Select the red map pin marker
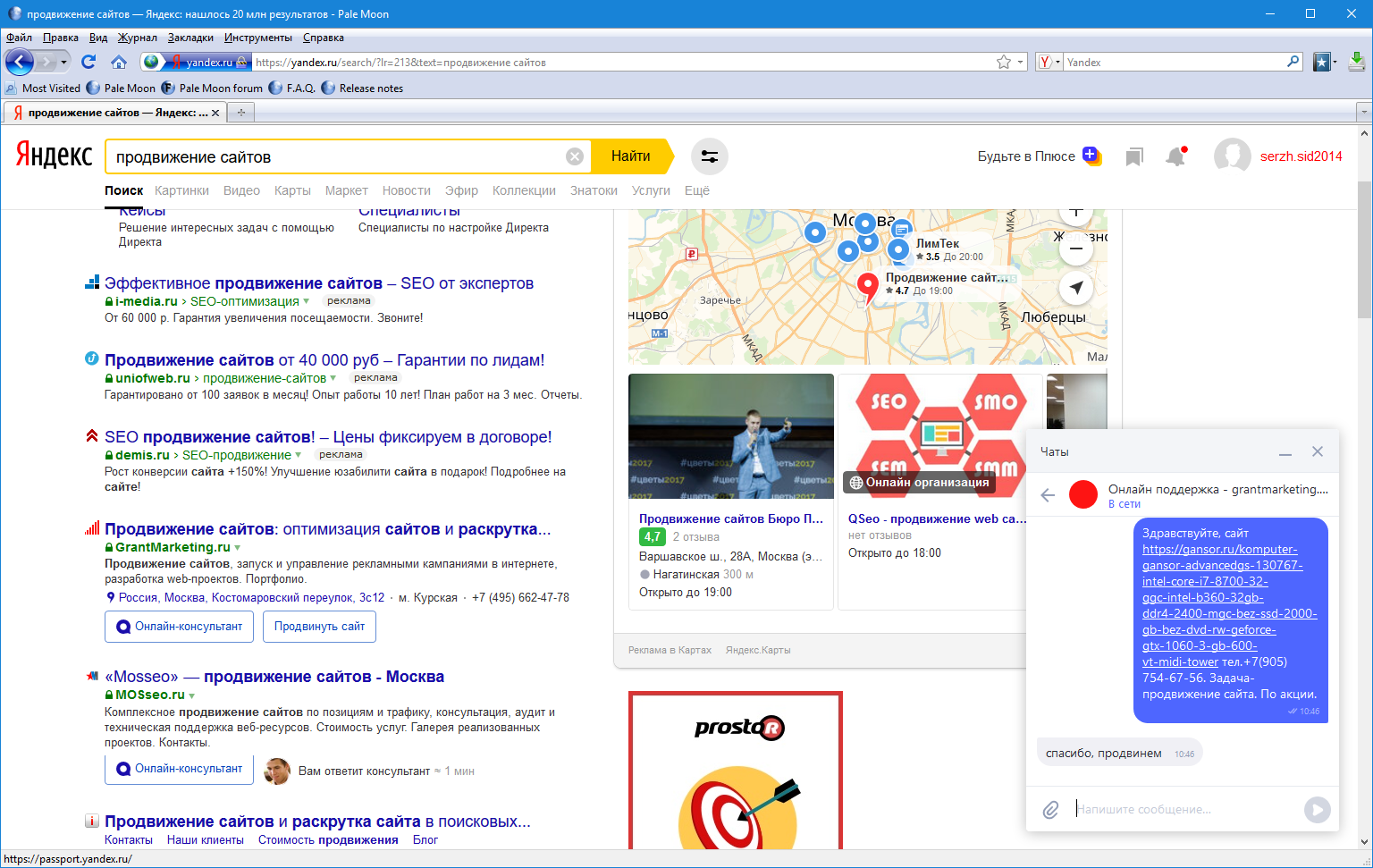This screenshot has height=868, width=1373. coord(867,287)
